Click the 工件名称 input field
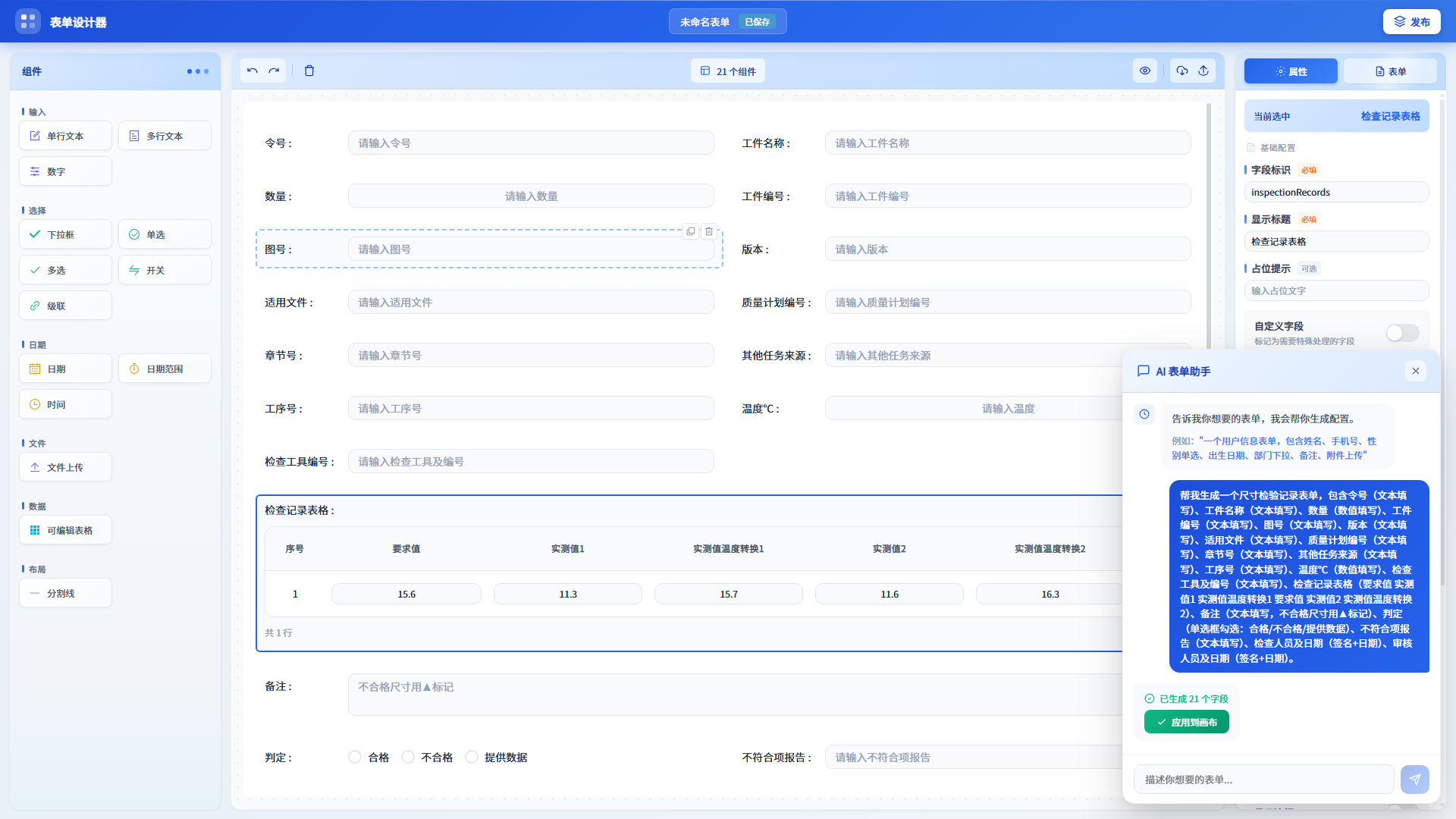This screenshot has height=819, width=1456. tap(1008, 143)
